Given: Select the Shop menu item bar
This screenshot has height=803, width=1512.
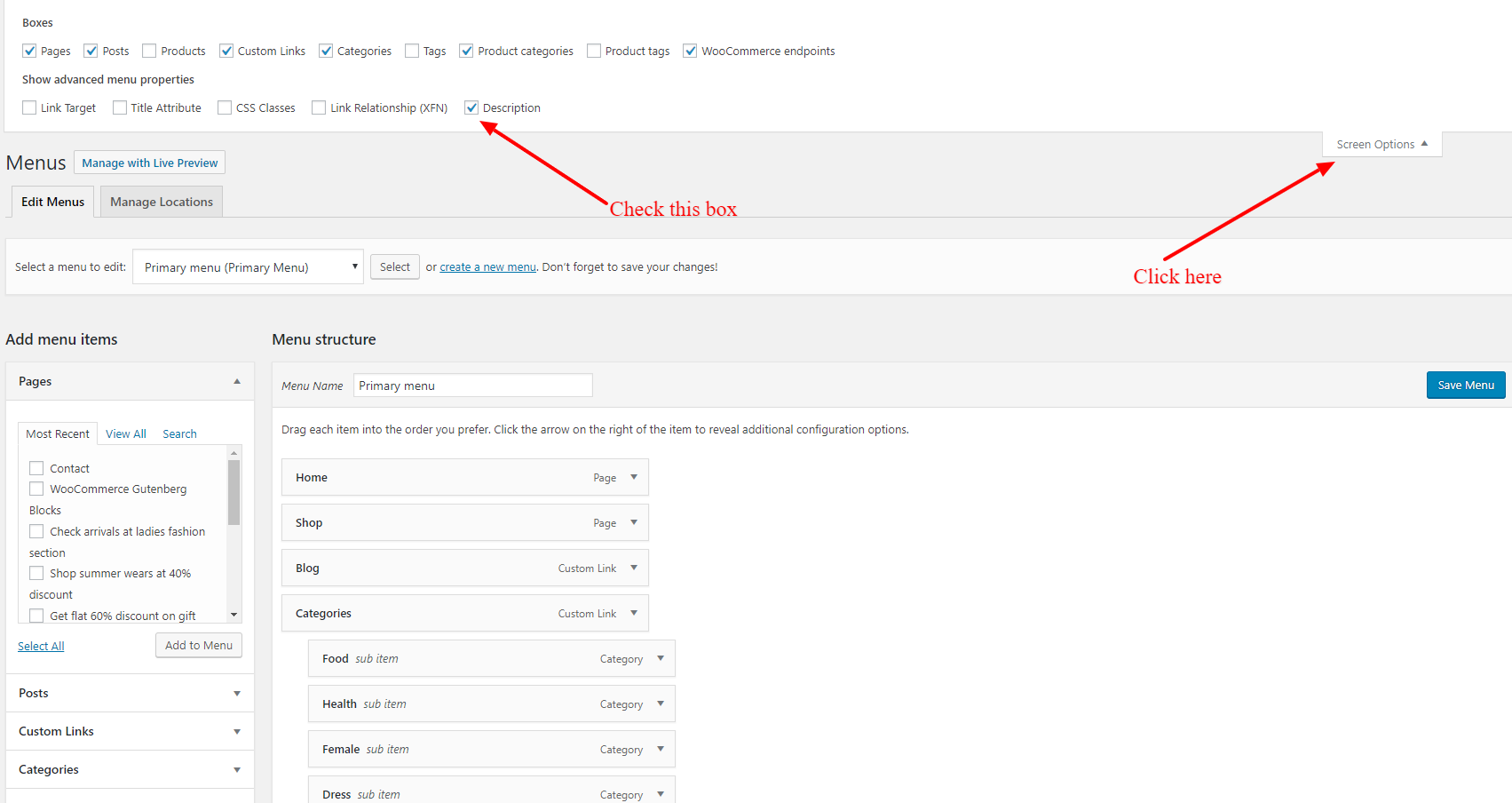Looking at the screenshot, I should point(465,522).
